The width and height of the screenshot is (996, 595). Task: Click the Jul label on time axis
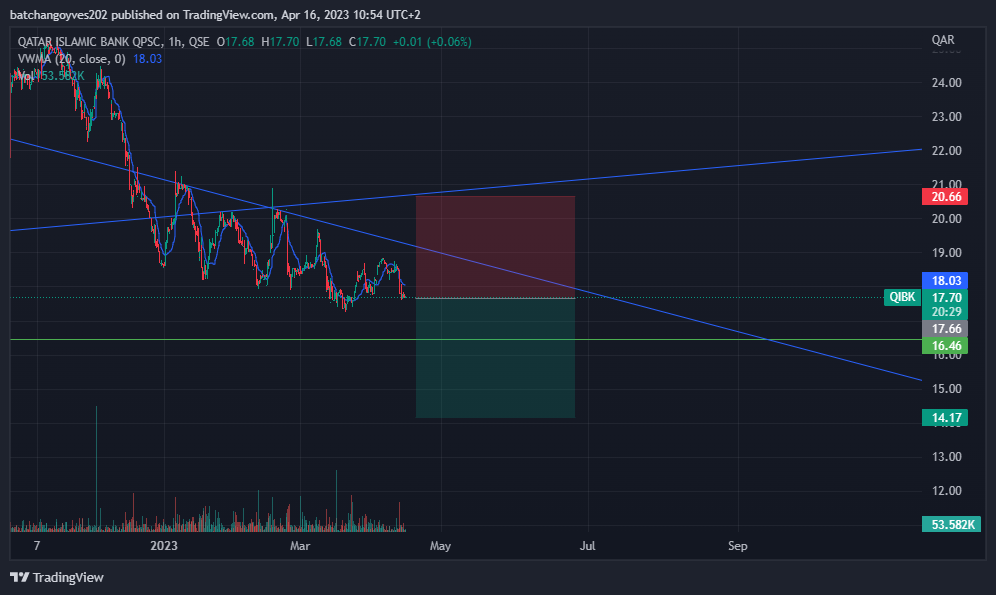(x=588, y=546)
